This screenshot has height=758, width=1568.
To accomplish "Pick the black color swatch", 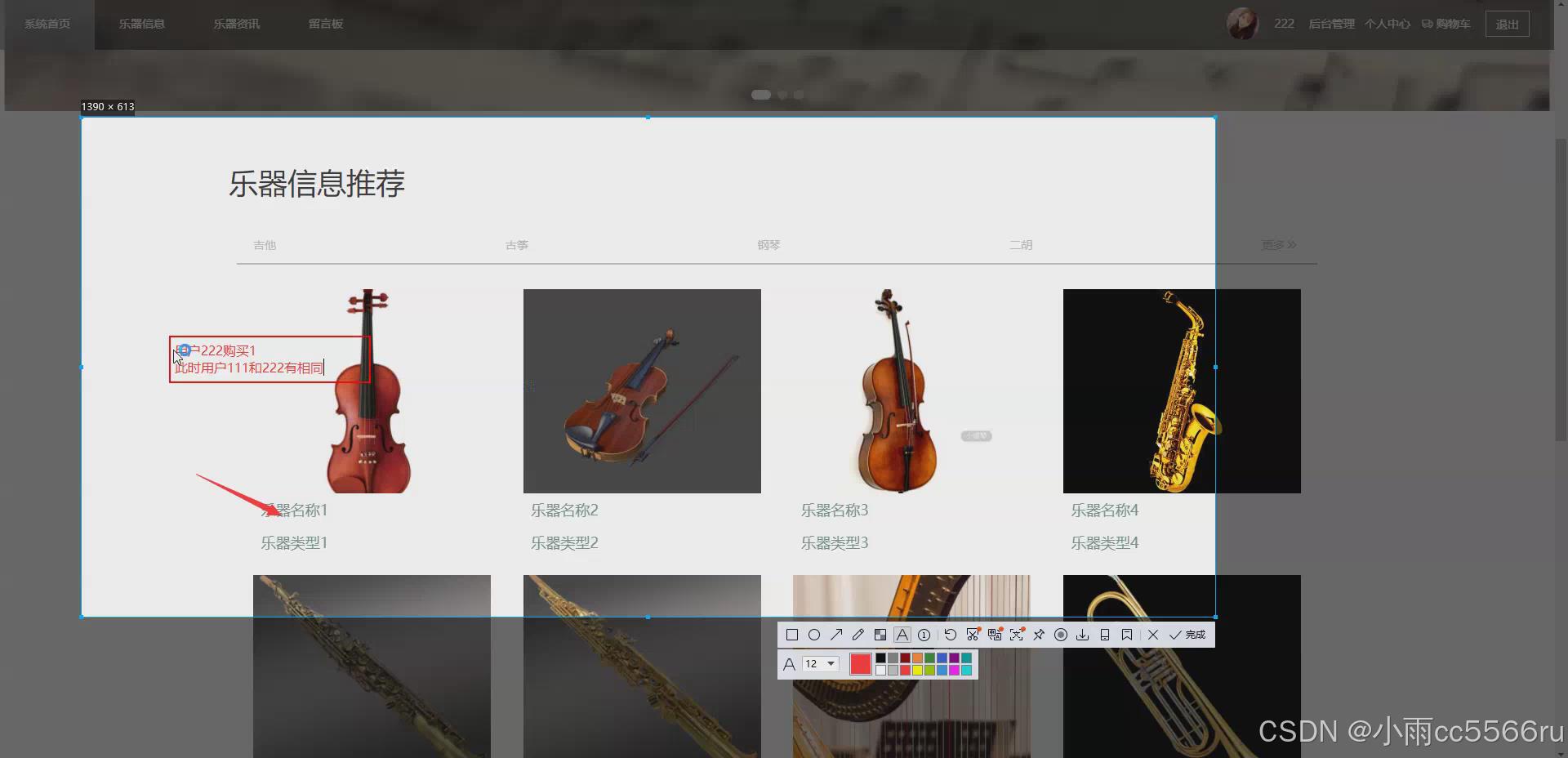I will (x=880, y=658).
